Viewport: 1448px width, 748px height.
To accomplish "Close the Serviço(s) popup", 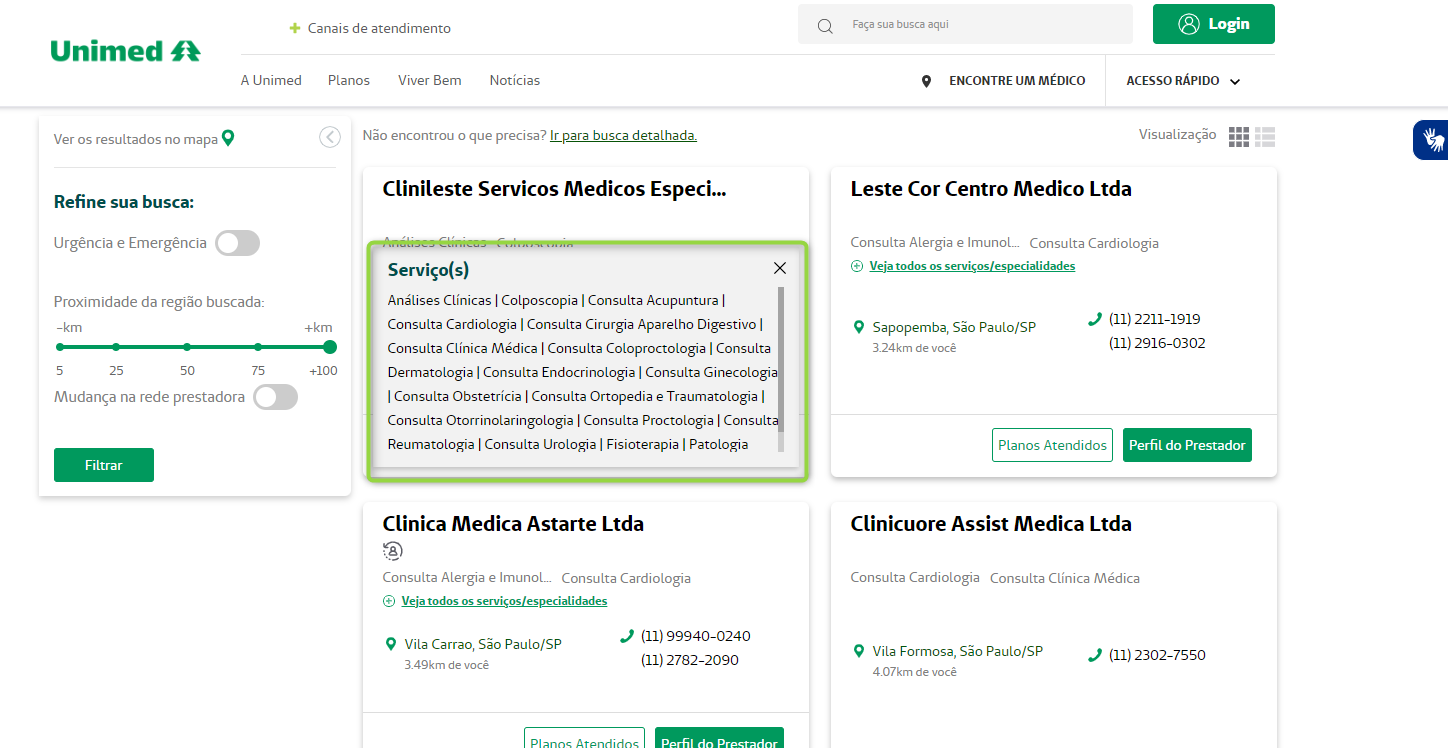I will [x=780, y=268].
